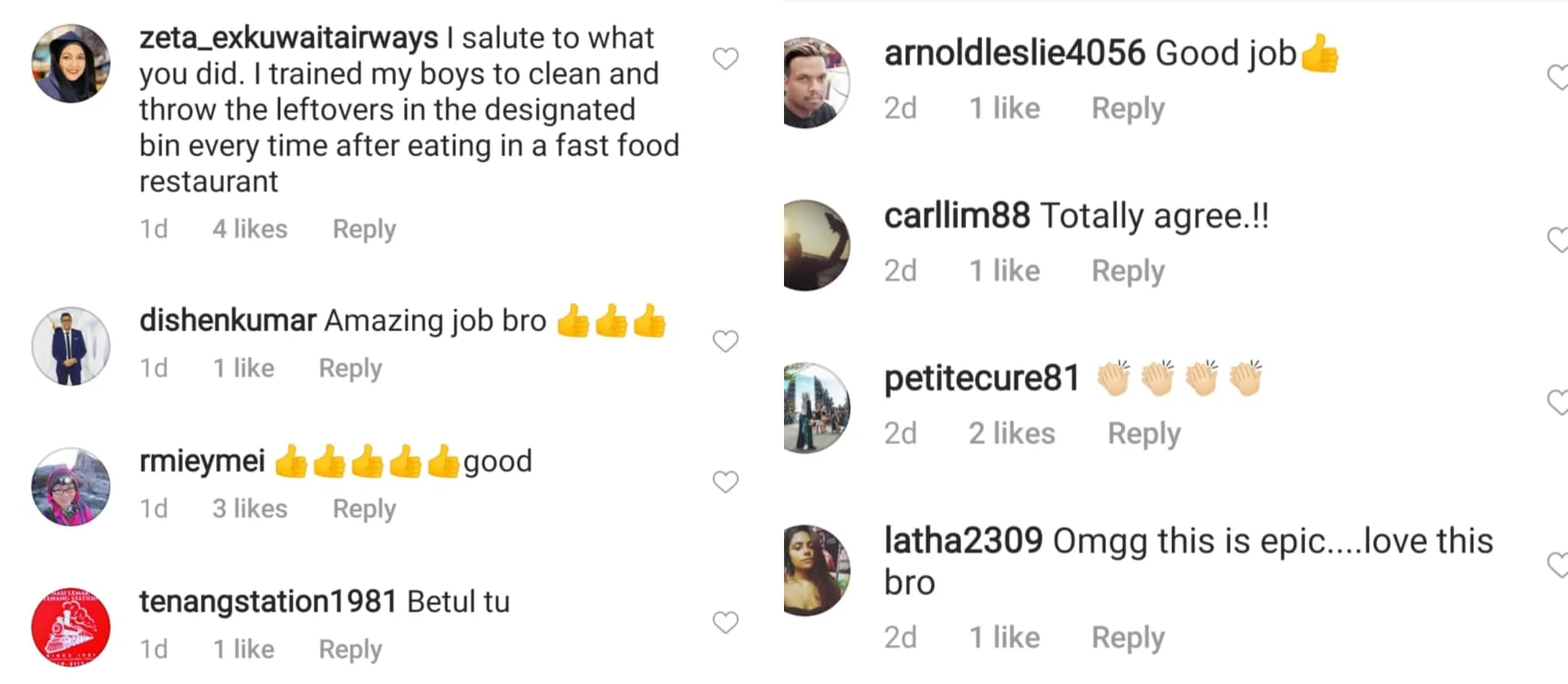Open dishenkumar's profile photo
This screenshot has height=684, width=1568.
tap(70, 347)
